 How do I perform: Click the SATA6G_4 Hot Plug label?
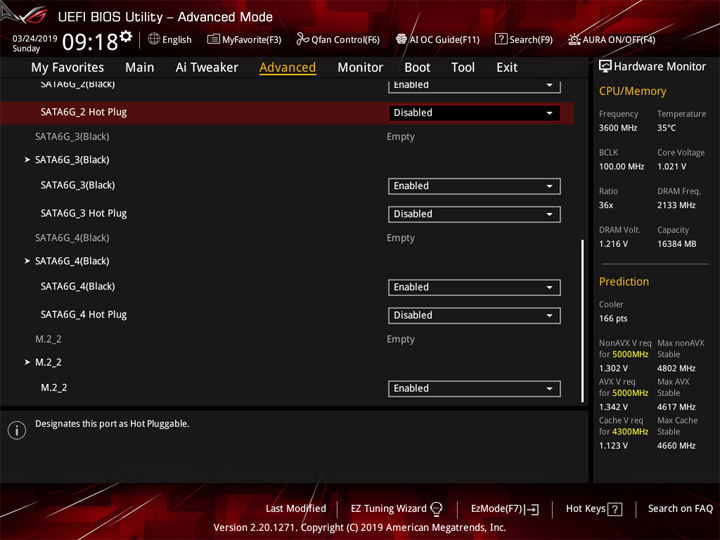tap(84, 315)
